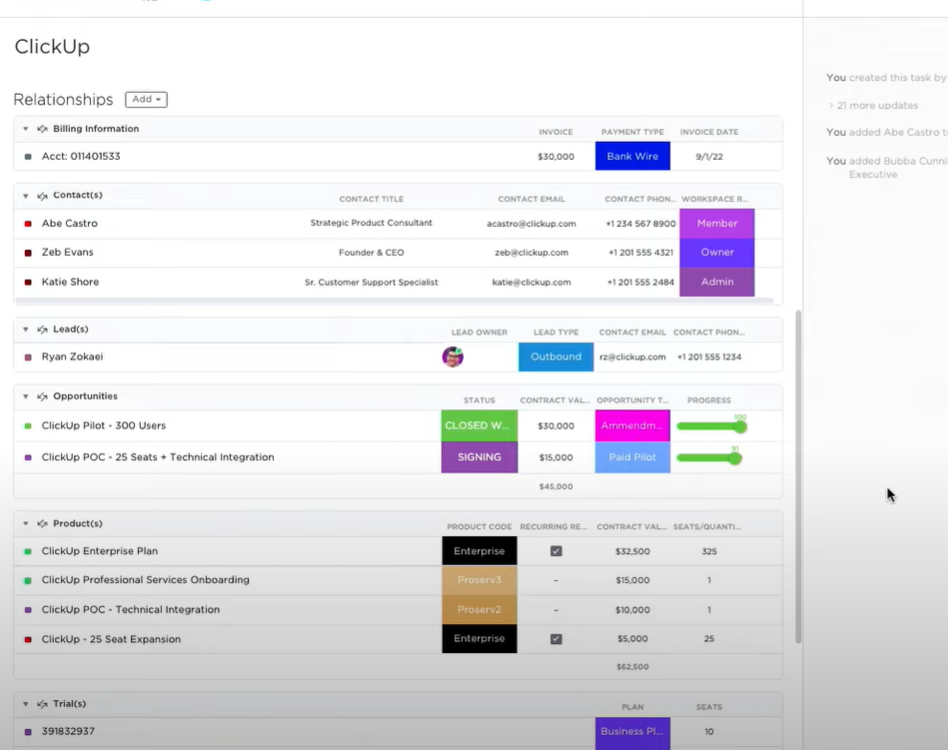Click the CLOSED W... status label

(x=479, y=425)
